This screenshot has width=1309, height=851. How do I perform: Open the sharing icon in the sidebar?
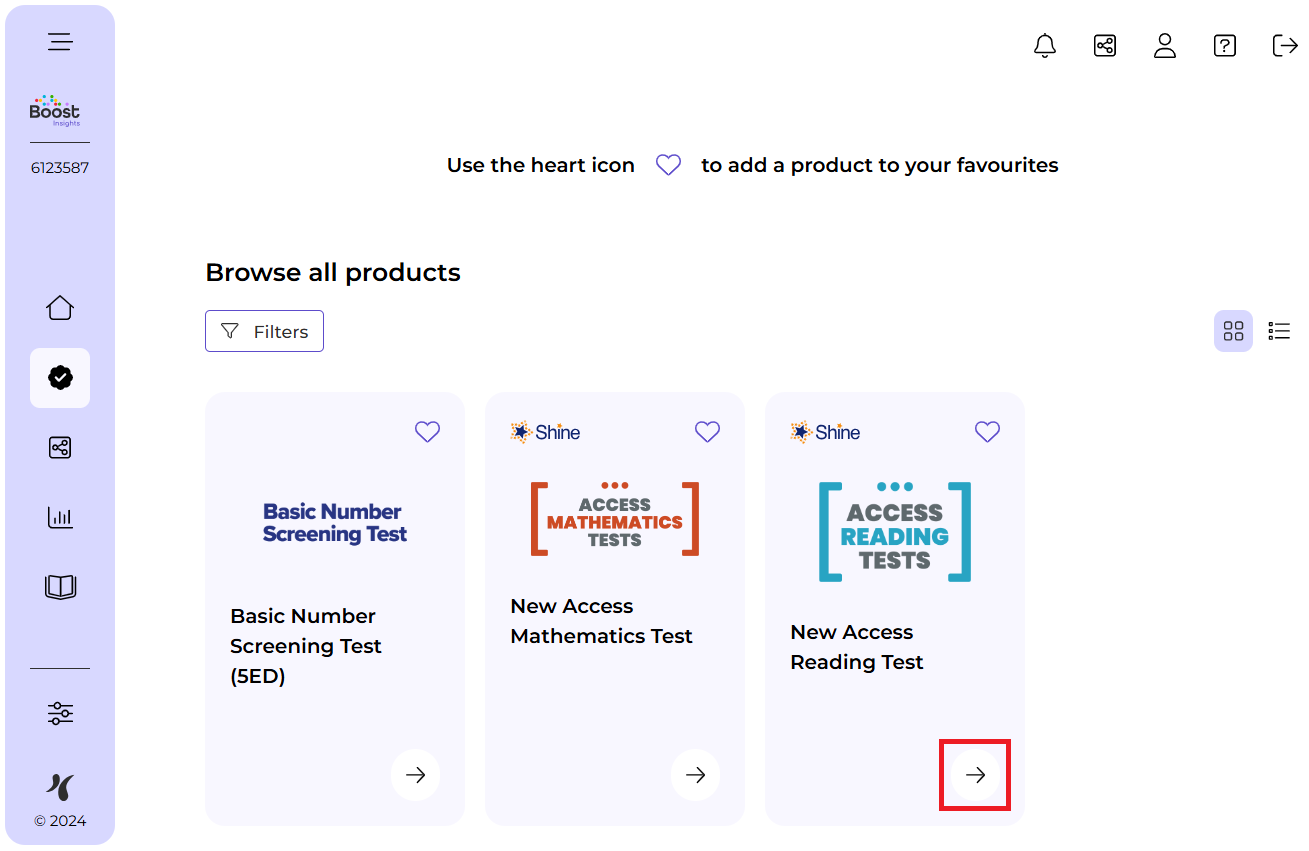click(60, 448)
